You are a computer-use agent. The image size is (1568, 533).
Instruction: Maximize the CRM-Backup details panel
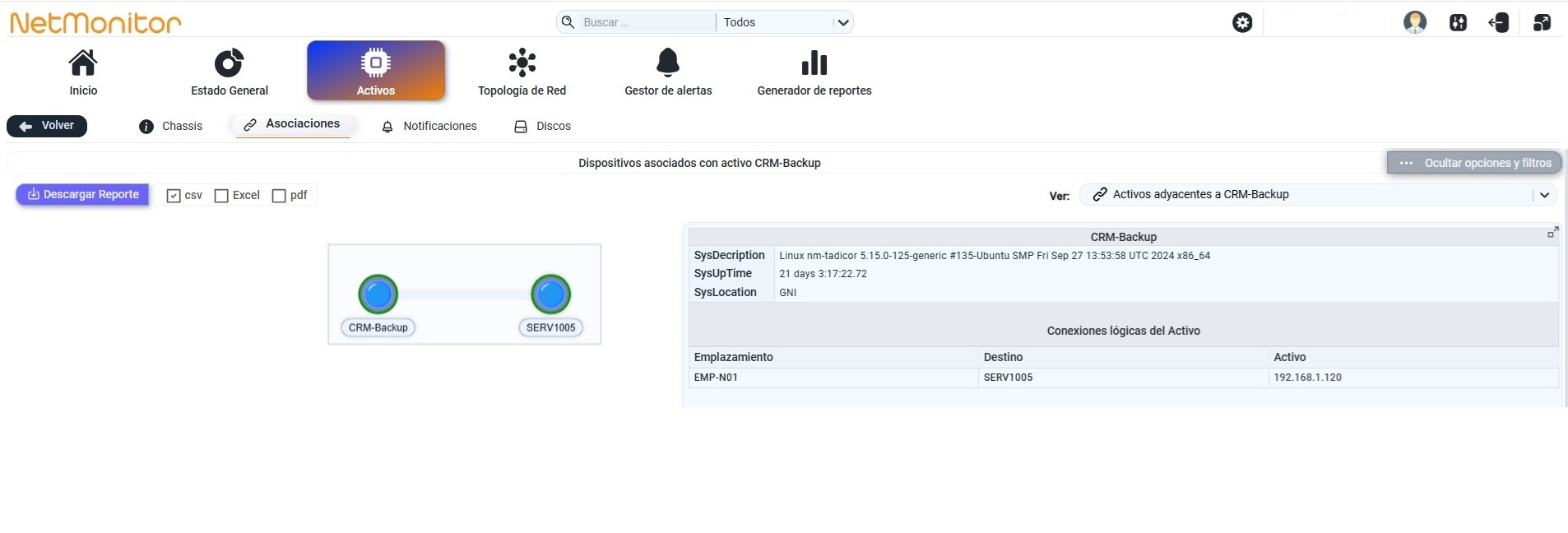pyautogui.click(x=1552, y=234)
